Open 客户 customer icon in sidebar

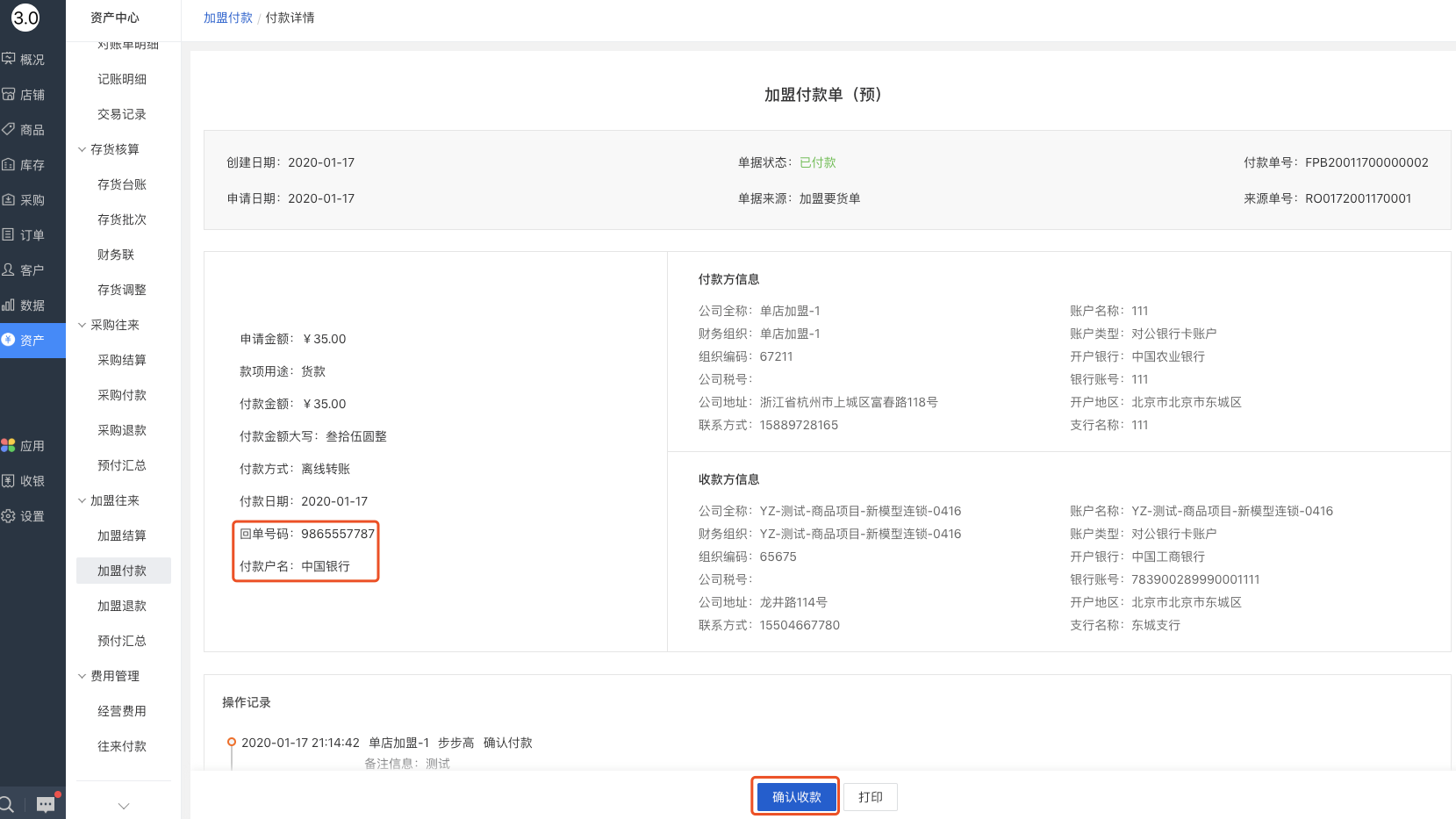[x=9, y=269]
